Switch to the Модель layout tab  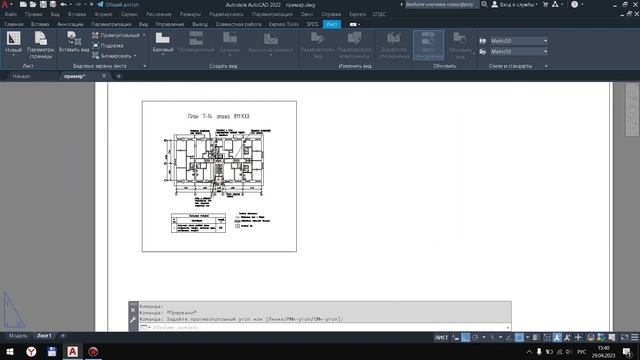coord(18,336)
